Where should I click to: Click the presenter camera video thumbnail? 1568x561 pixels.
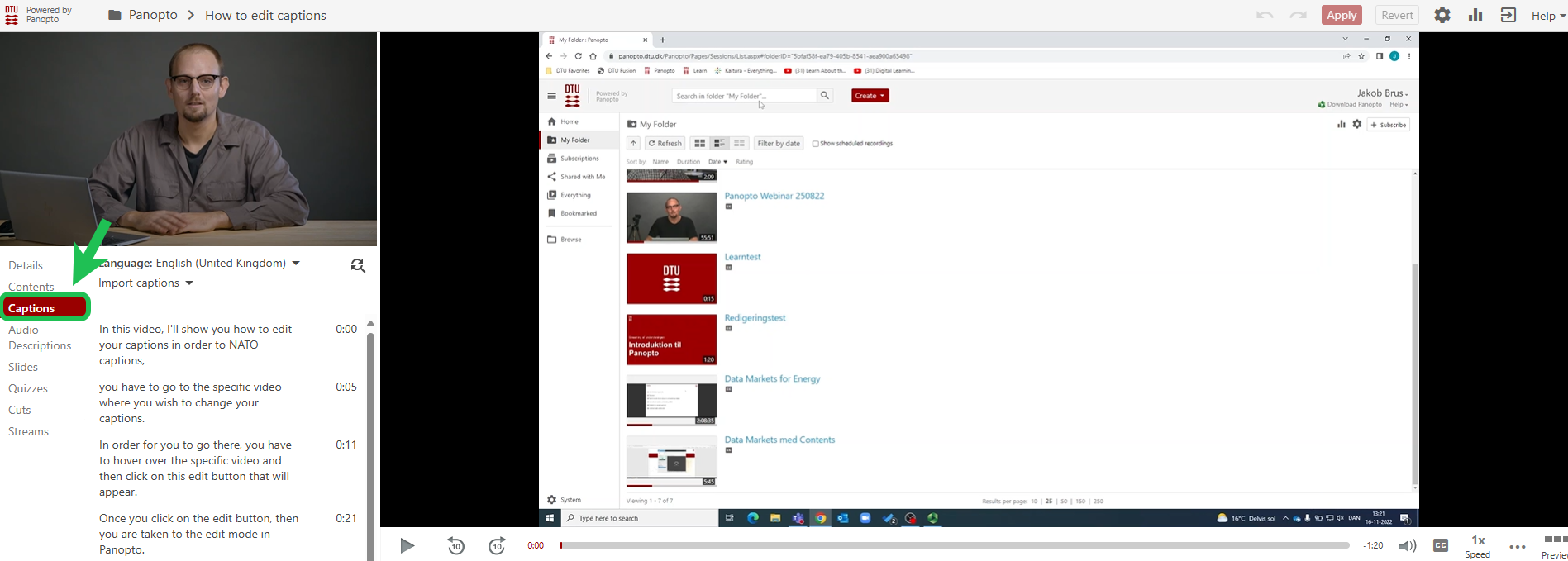tap(188, 139)
